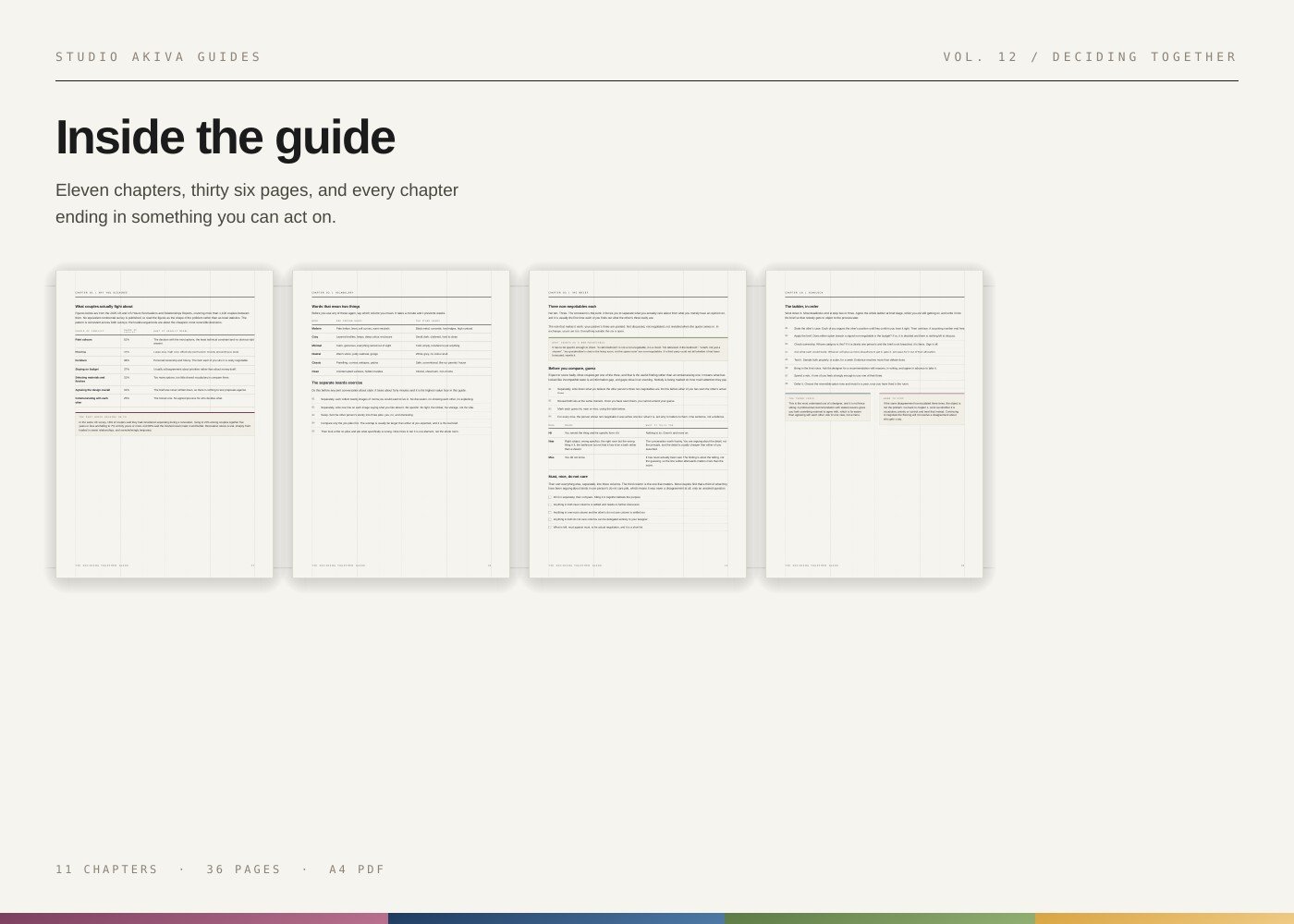Open the "Three non-negotiables each" page thumbnail
The image size is (1294, 924).
click(638, 424)
